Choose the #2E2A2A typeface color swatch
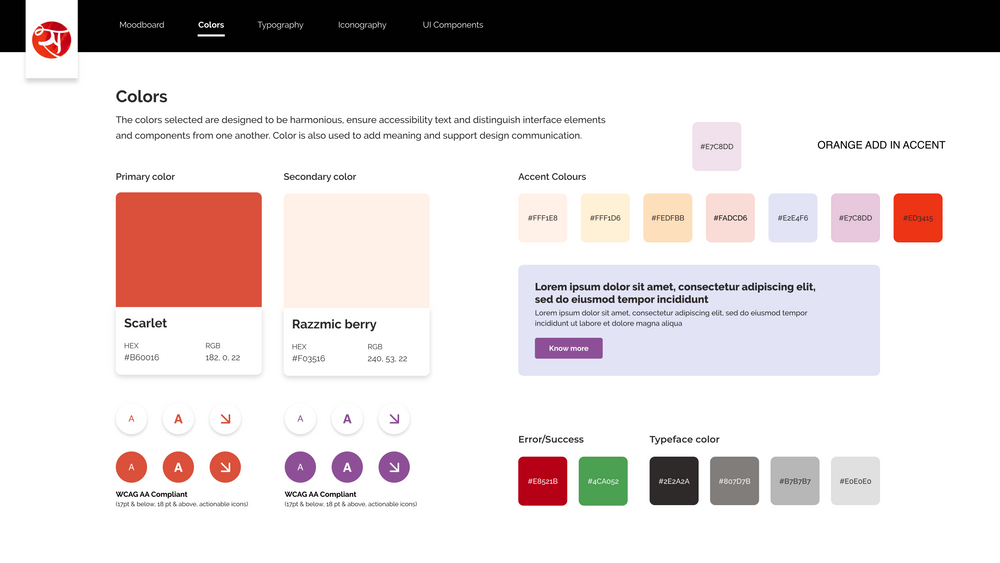Viewport: 1000px width, 563px height. click(674, 481)
